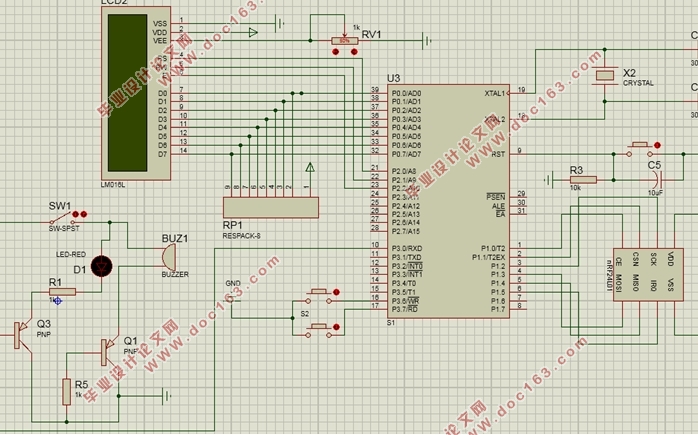This screenshot has height=435, width=698.
Task: Select the nRF24L01 module chip
Action: point(644,289)
